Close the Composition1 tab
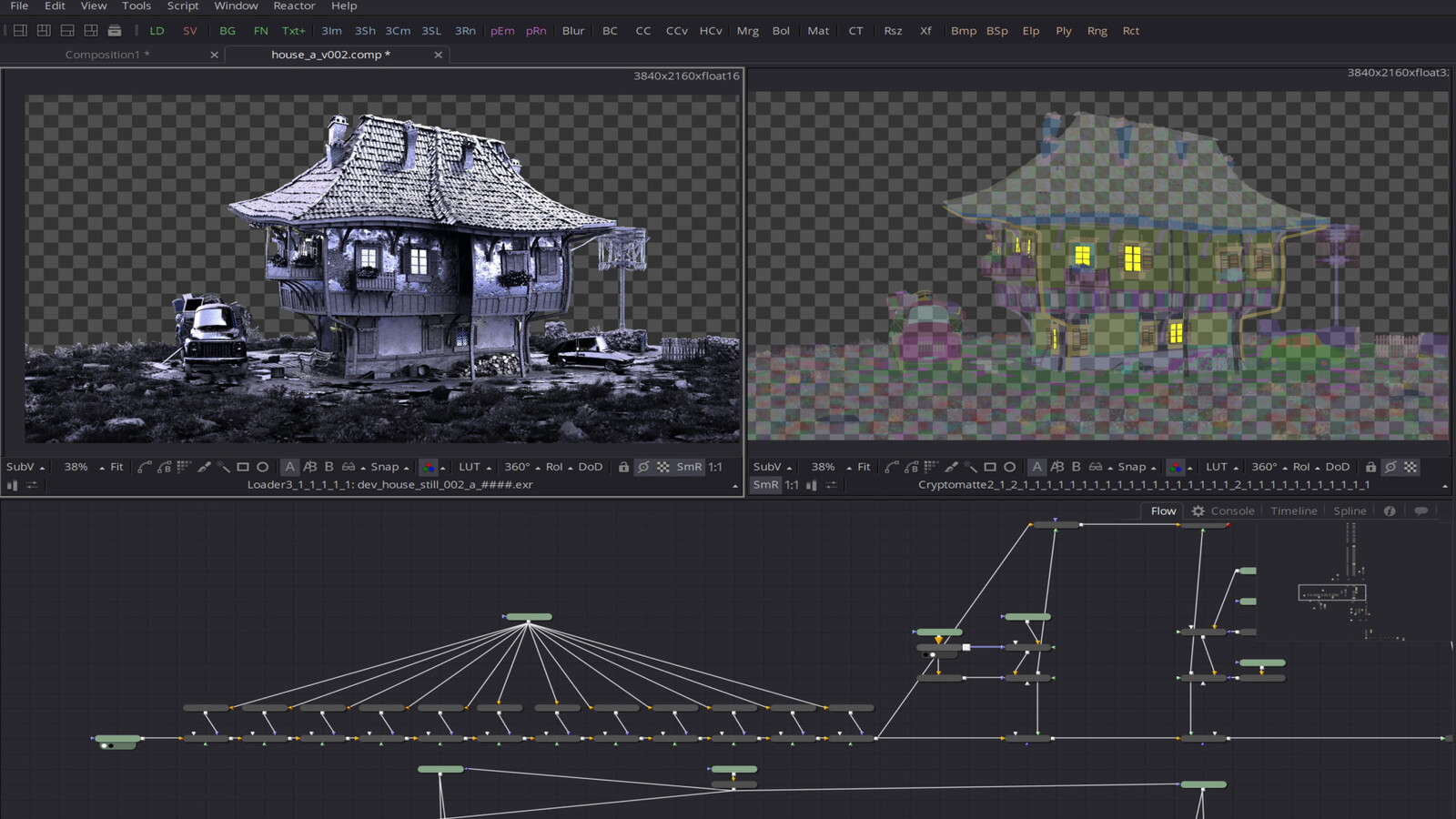This screenshot has height=819, width=1456. point(214,55)
